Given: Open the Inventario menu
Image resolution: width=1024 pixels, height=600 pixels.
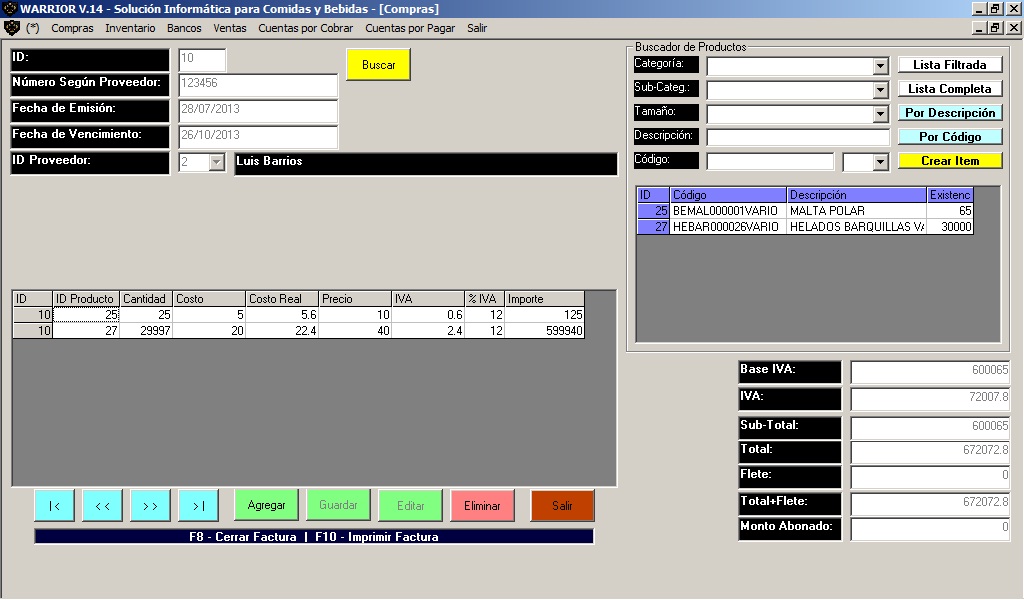Looking at the screenshot, I should click(130, 28).
